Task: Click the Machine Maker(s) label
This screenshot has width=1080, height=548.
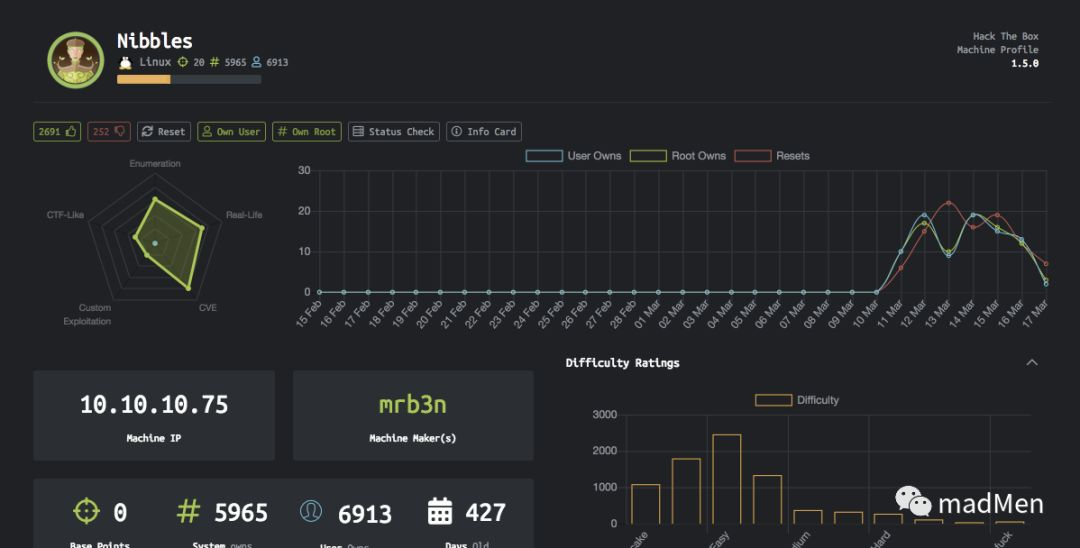Action: point(413,438)
